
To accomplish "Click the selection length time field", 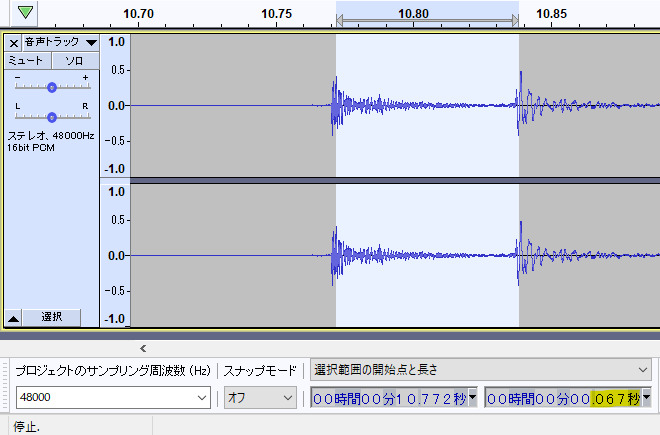I will tap(562, 398).
